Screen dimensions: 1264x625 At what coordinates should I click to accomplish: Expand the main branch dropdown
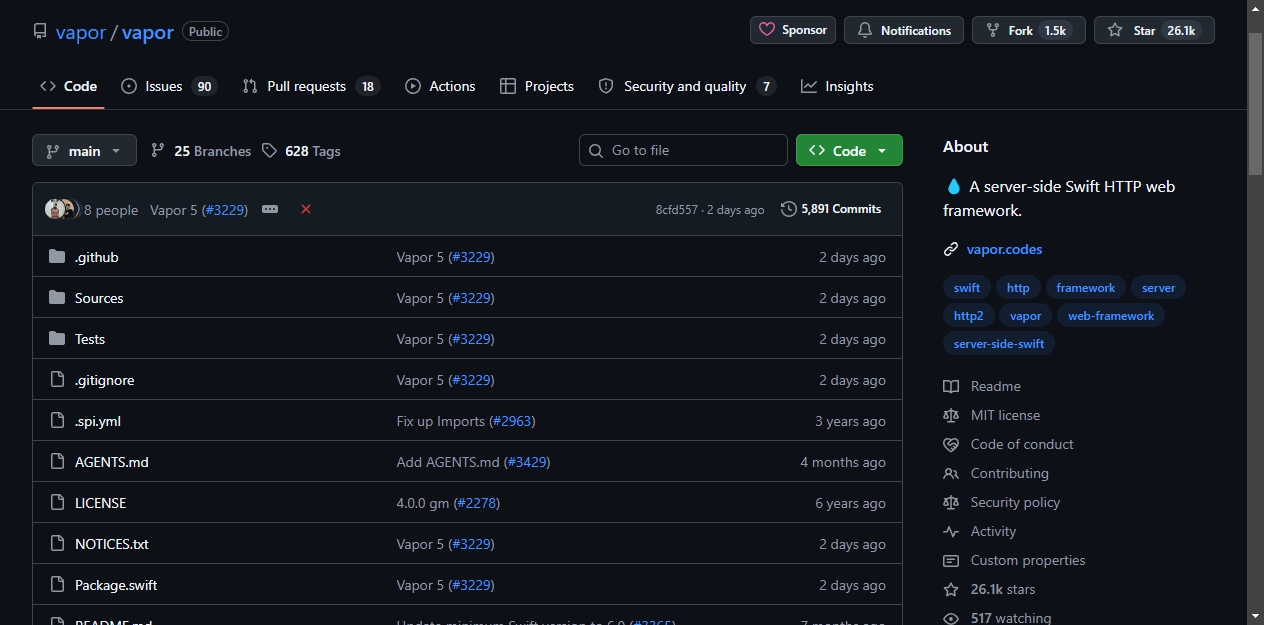coord(84,150)
